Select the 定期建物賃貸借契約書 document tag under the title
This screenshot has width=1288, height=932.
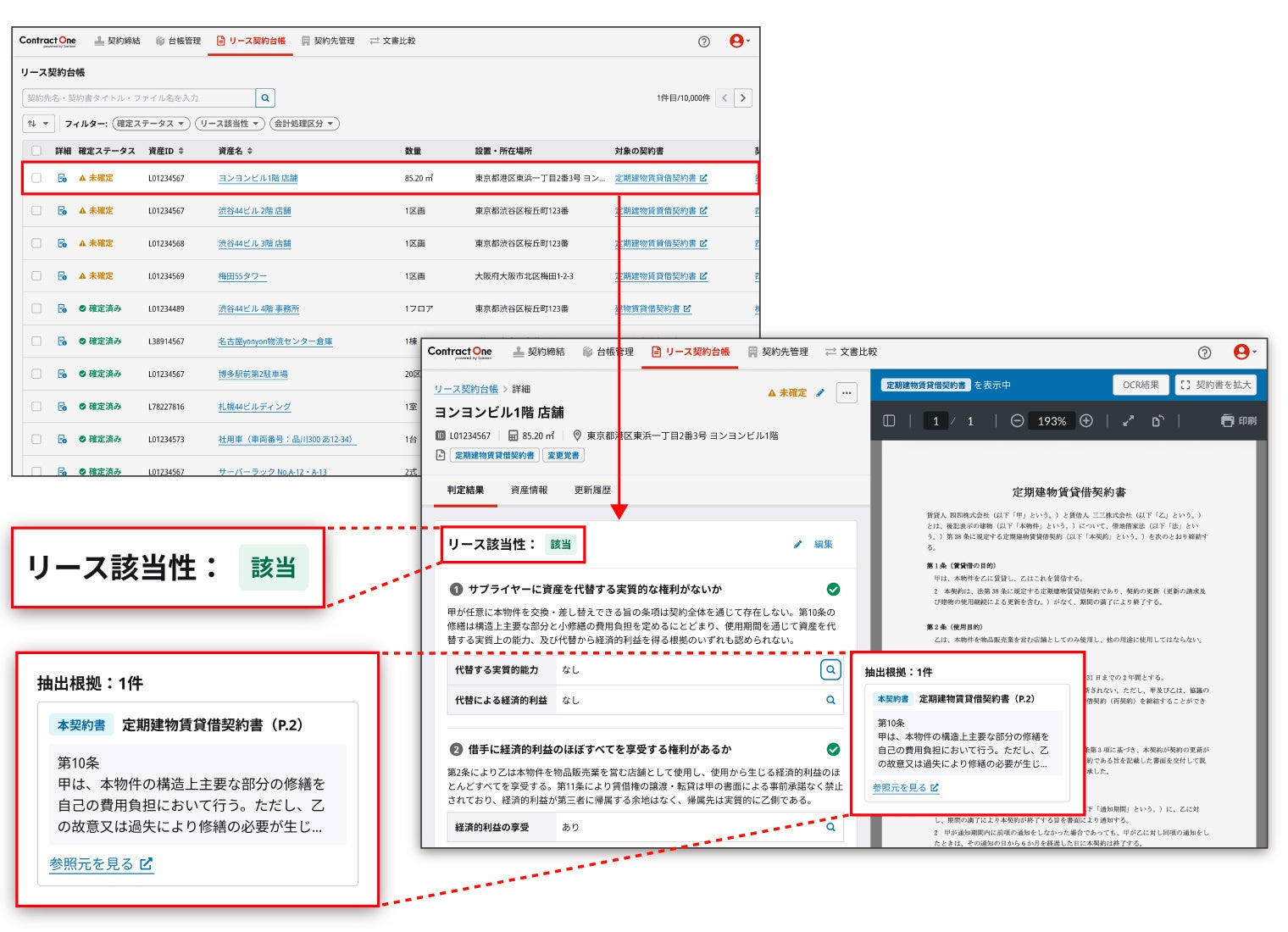point(494,456)
